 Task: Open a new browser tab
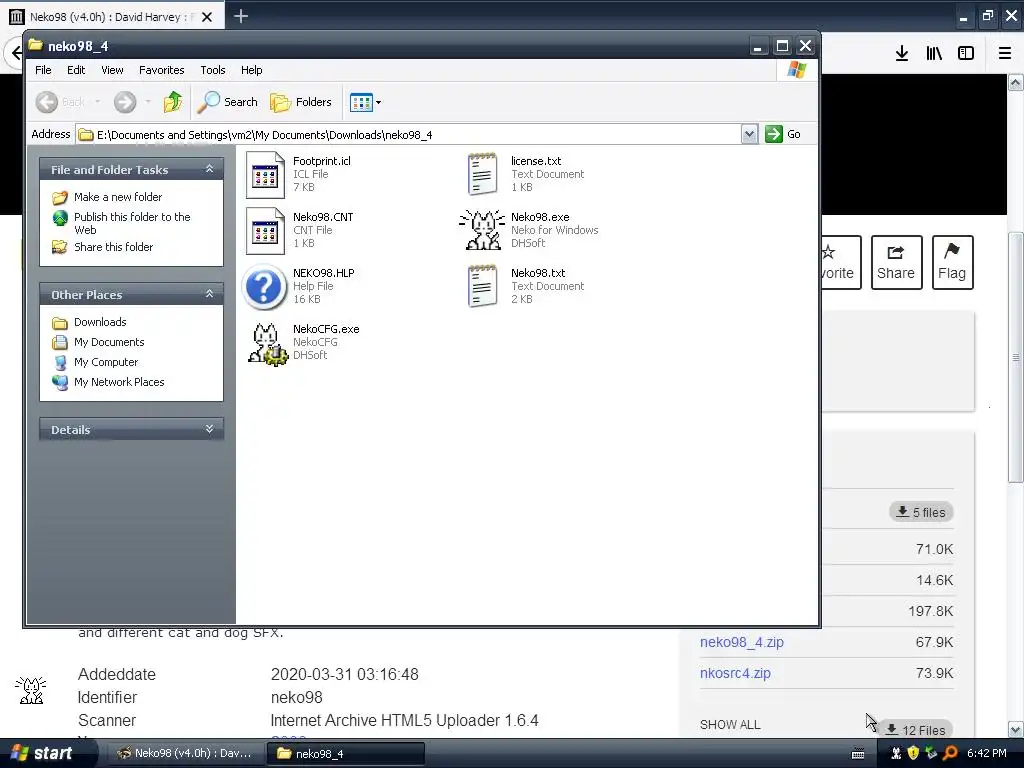coord(240,16)
